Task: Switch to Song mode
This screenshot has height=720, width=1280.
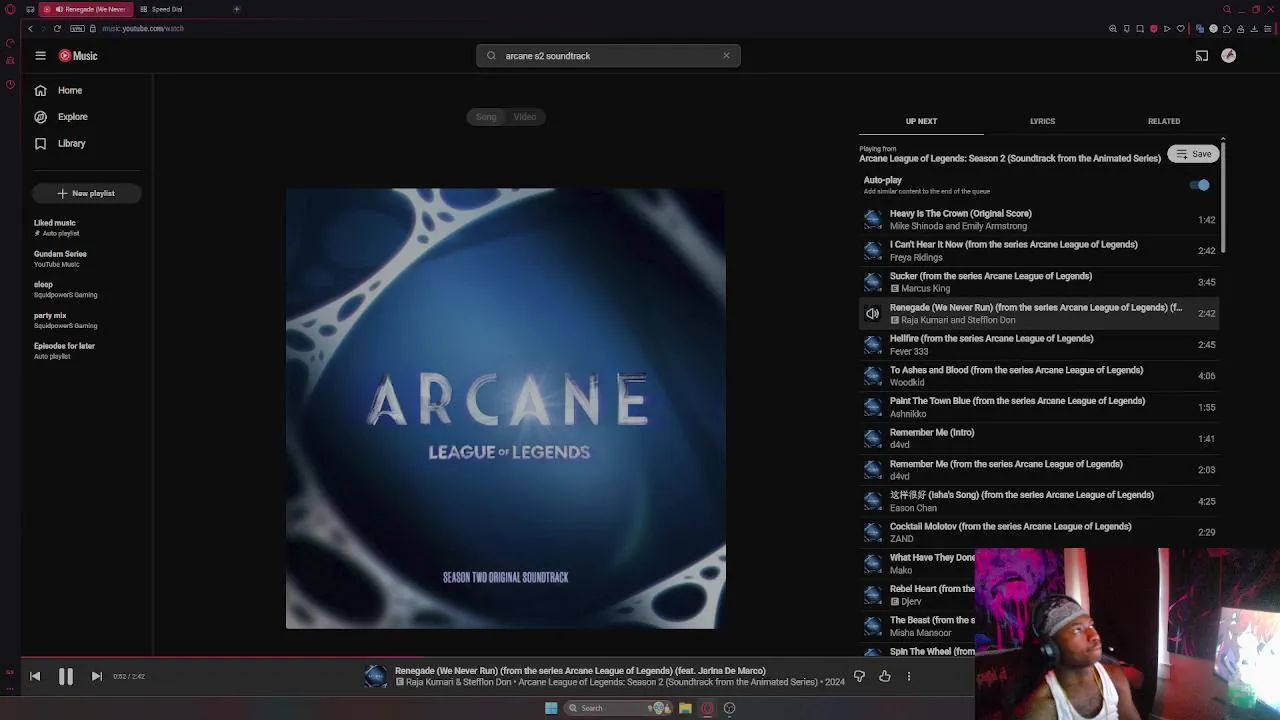Action: coord(486,117)
